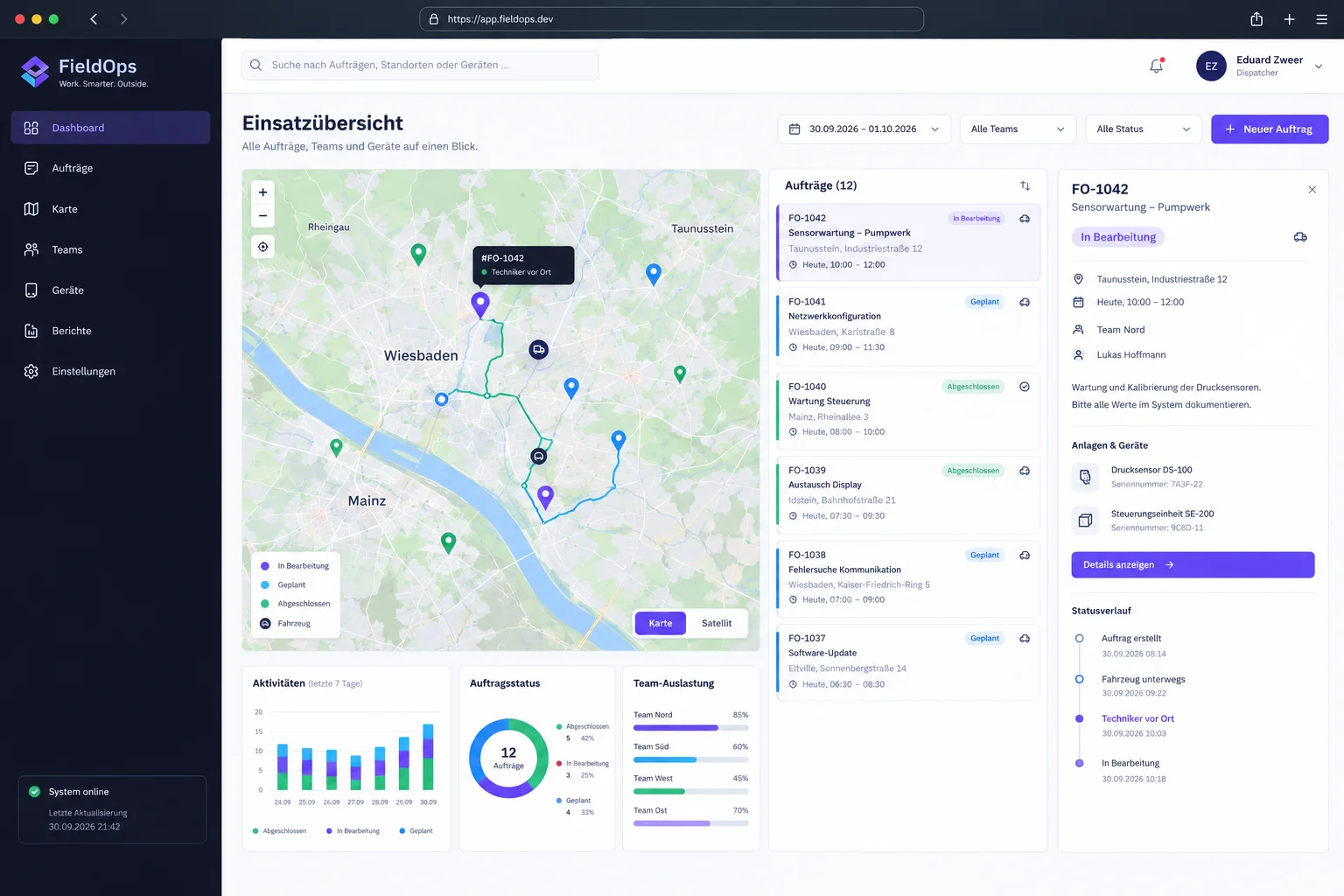Click the Auftragsstatus donut chart
Viewport: 1344px width, 896px height.
508,759
